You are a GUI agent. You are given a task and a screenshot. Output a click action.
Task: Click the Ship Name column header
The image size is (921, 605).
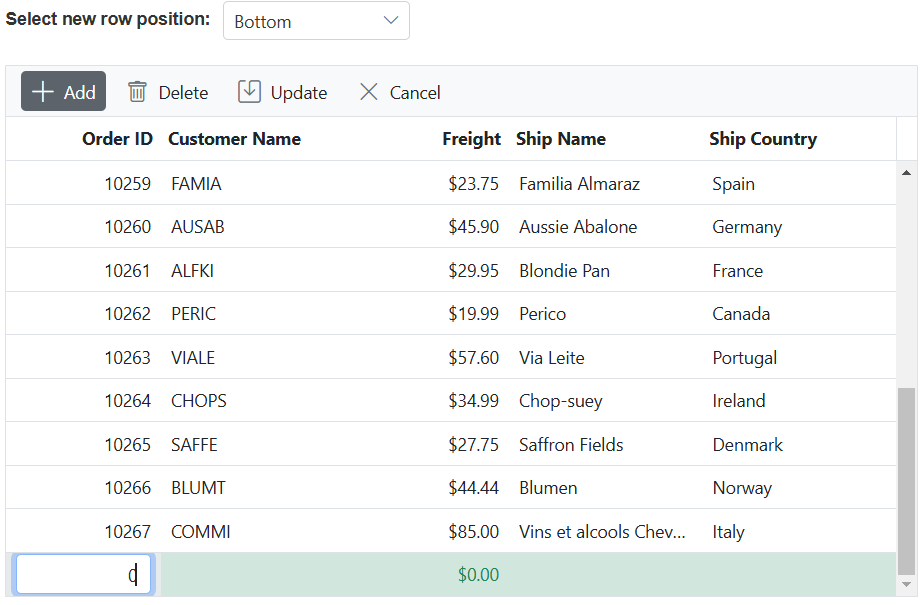[561, 139]
